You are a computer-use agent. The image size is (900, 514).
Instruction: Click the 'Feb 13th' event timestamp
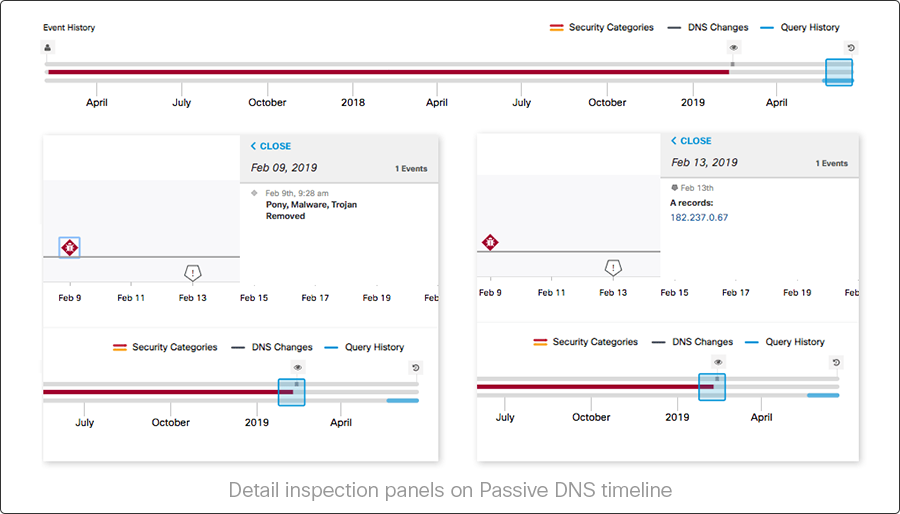(697, 188)
